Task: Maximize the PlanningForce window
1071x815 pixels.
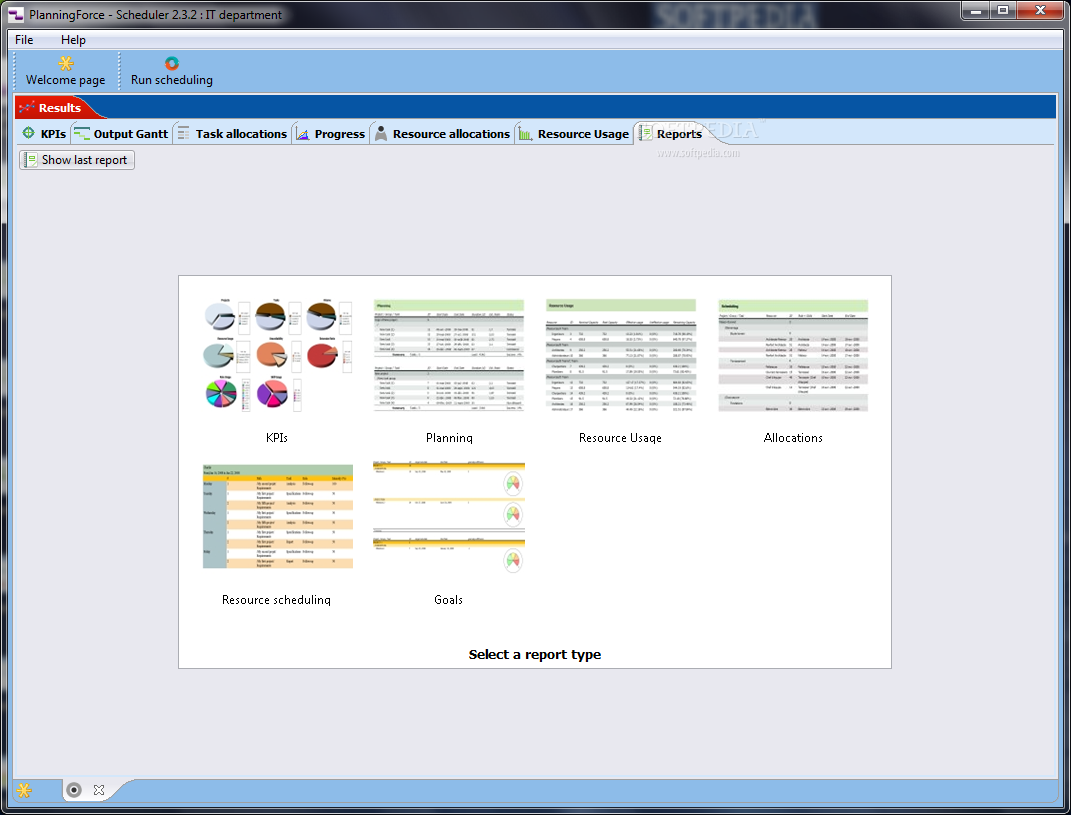Action: point(1003,10)
